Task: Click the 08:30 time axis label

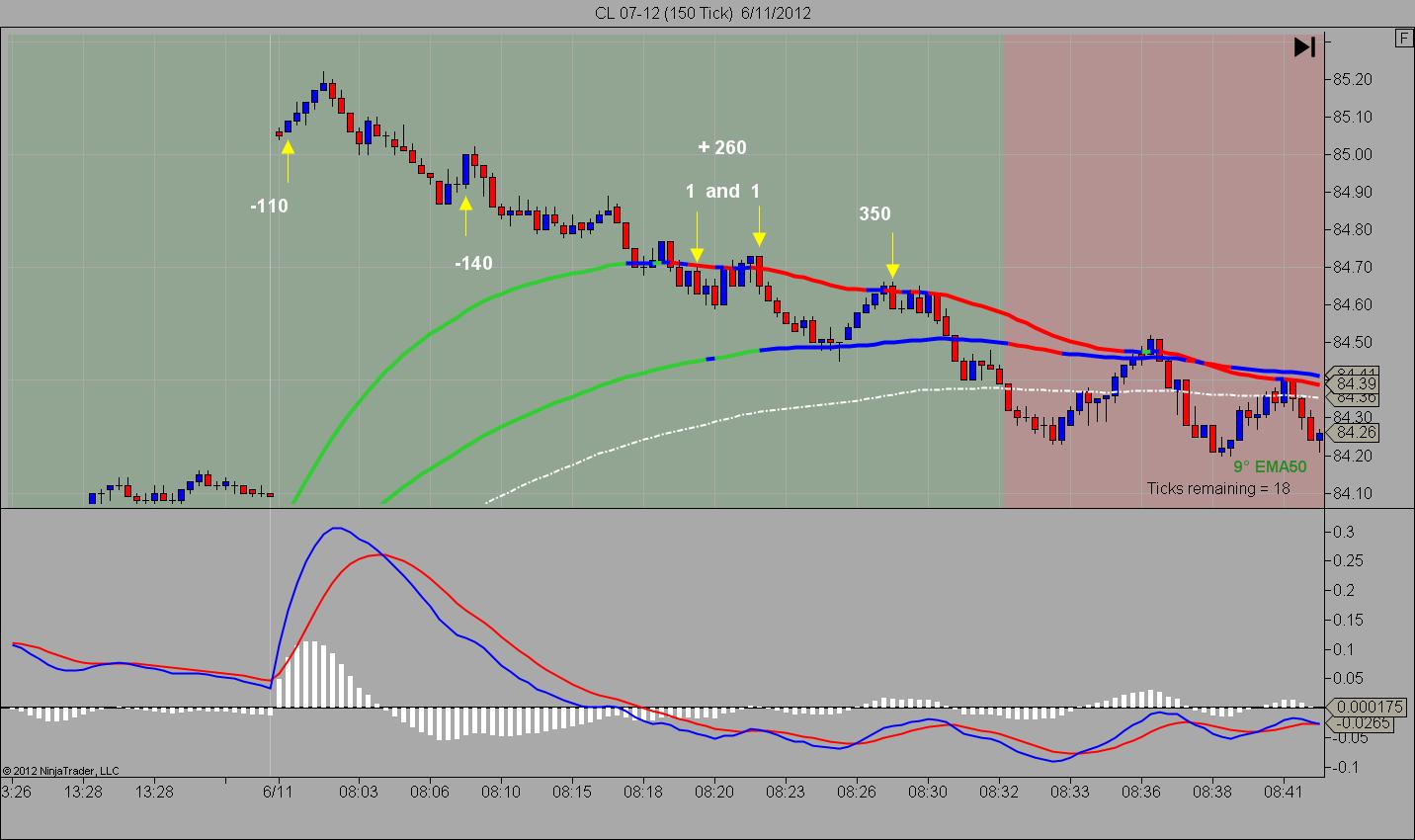Action: 928,792
